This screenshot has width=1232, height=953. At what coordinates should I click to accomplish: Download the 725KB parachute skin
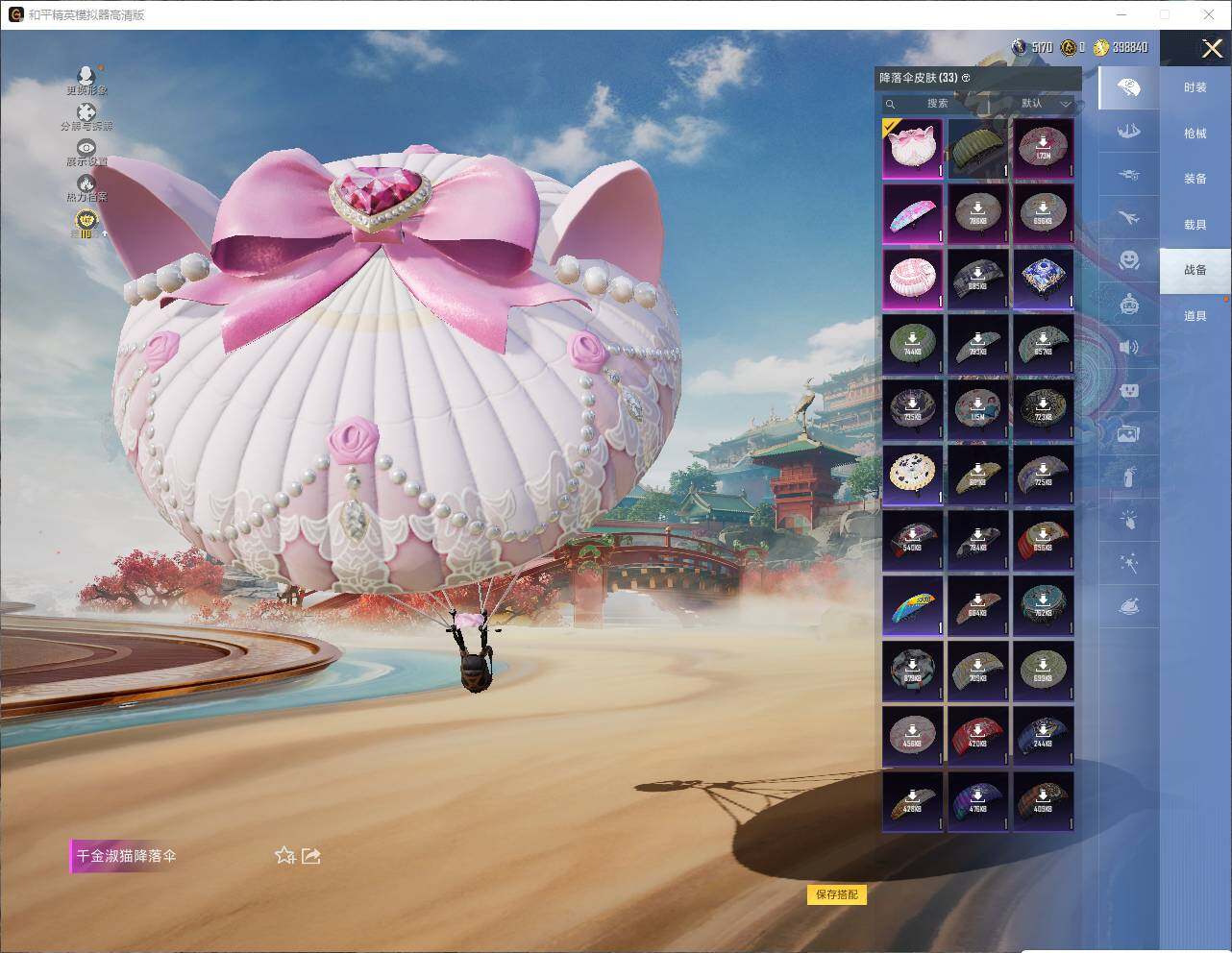(1043, 475)
